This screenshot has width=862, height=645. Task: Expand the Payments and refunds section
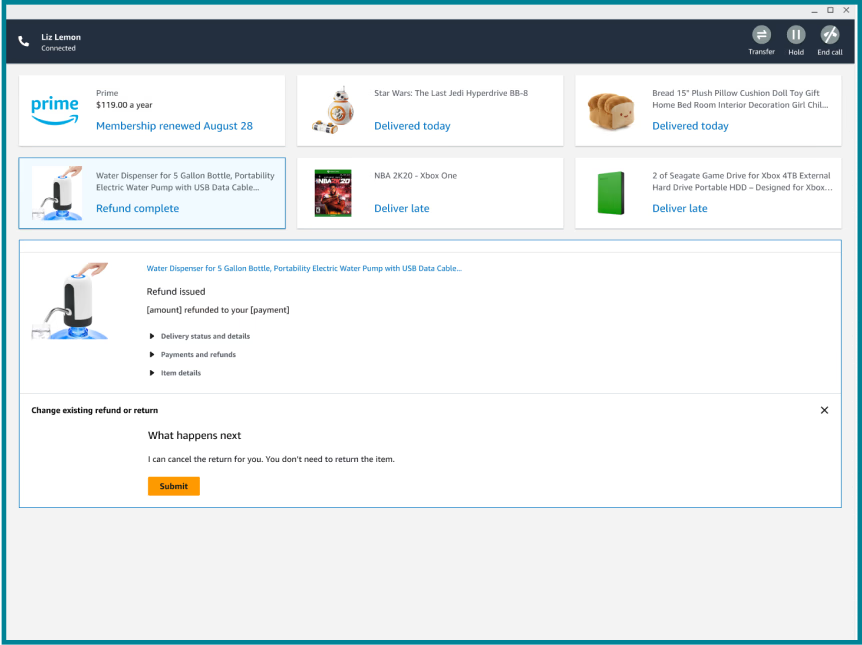198,354
